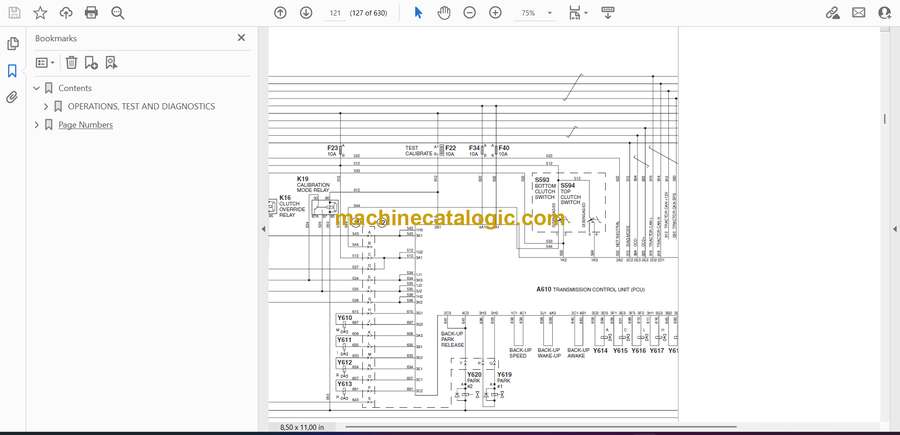Click the K19 Calibration Mode Relay label
900x435 pixels.
coord(313,184)
